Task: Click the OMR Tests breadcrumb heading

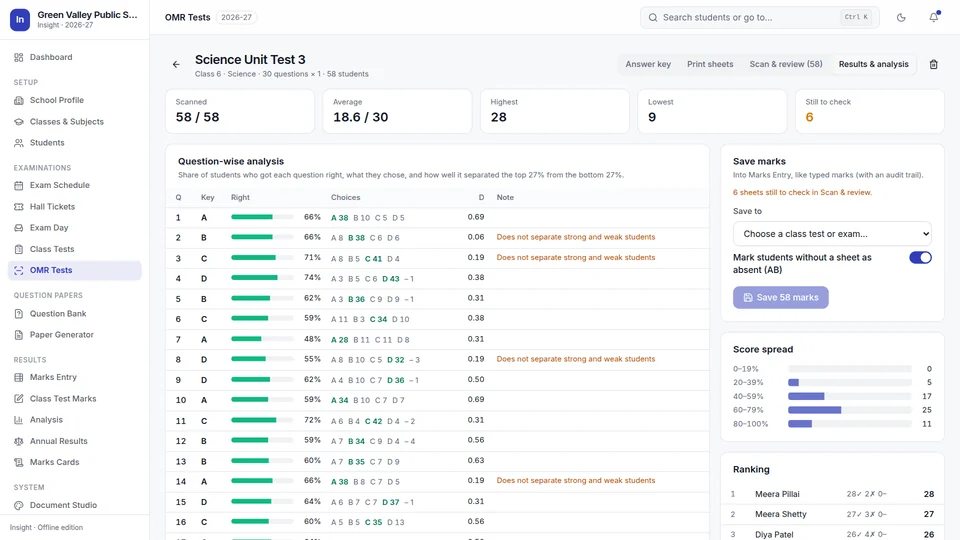Action: [187, 18]
